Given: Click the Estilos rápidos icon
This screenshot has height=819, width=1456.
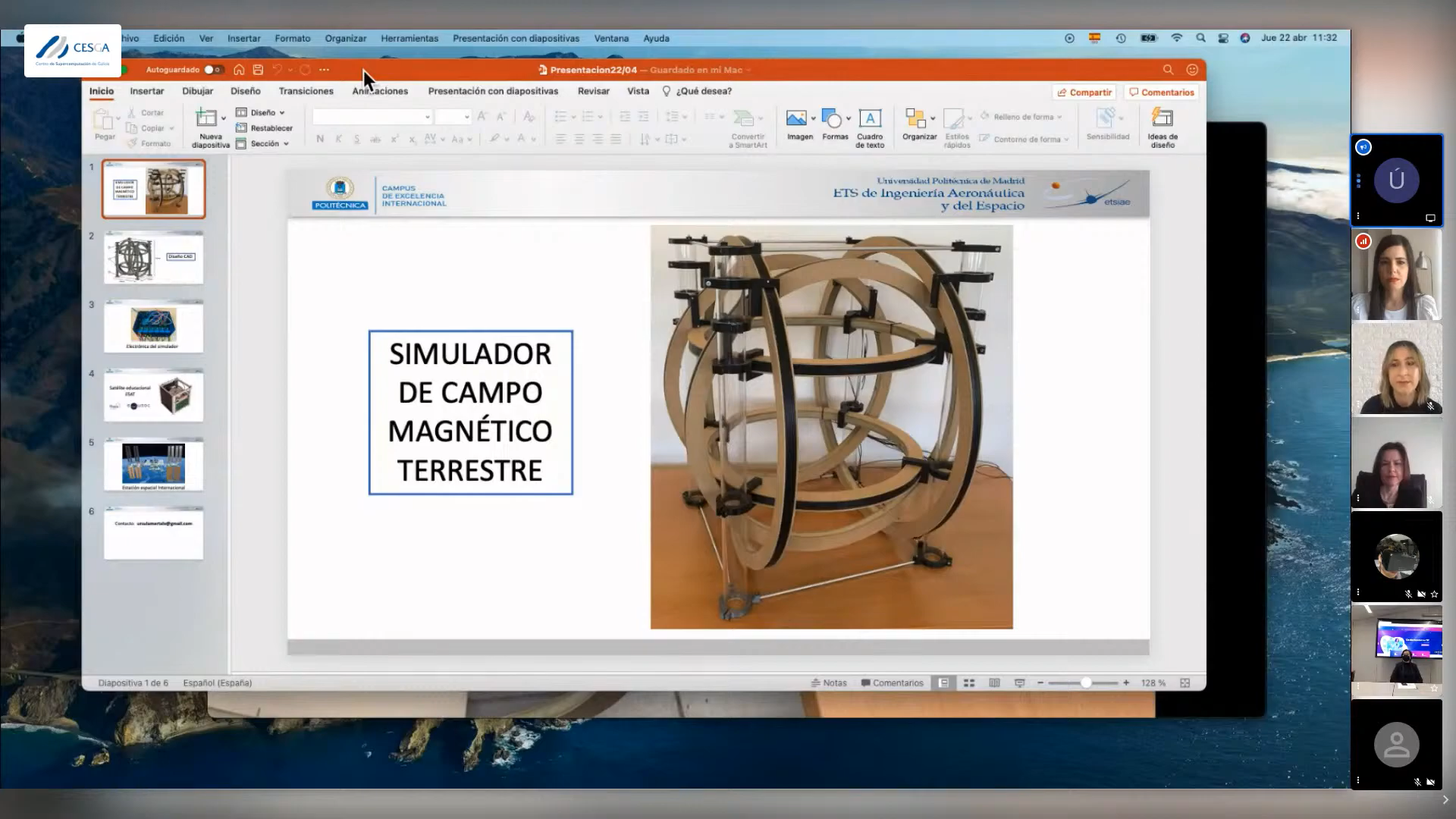Looking at the screenshot, I should 953,119.
